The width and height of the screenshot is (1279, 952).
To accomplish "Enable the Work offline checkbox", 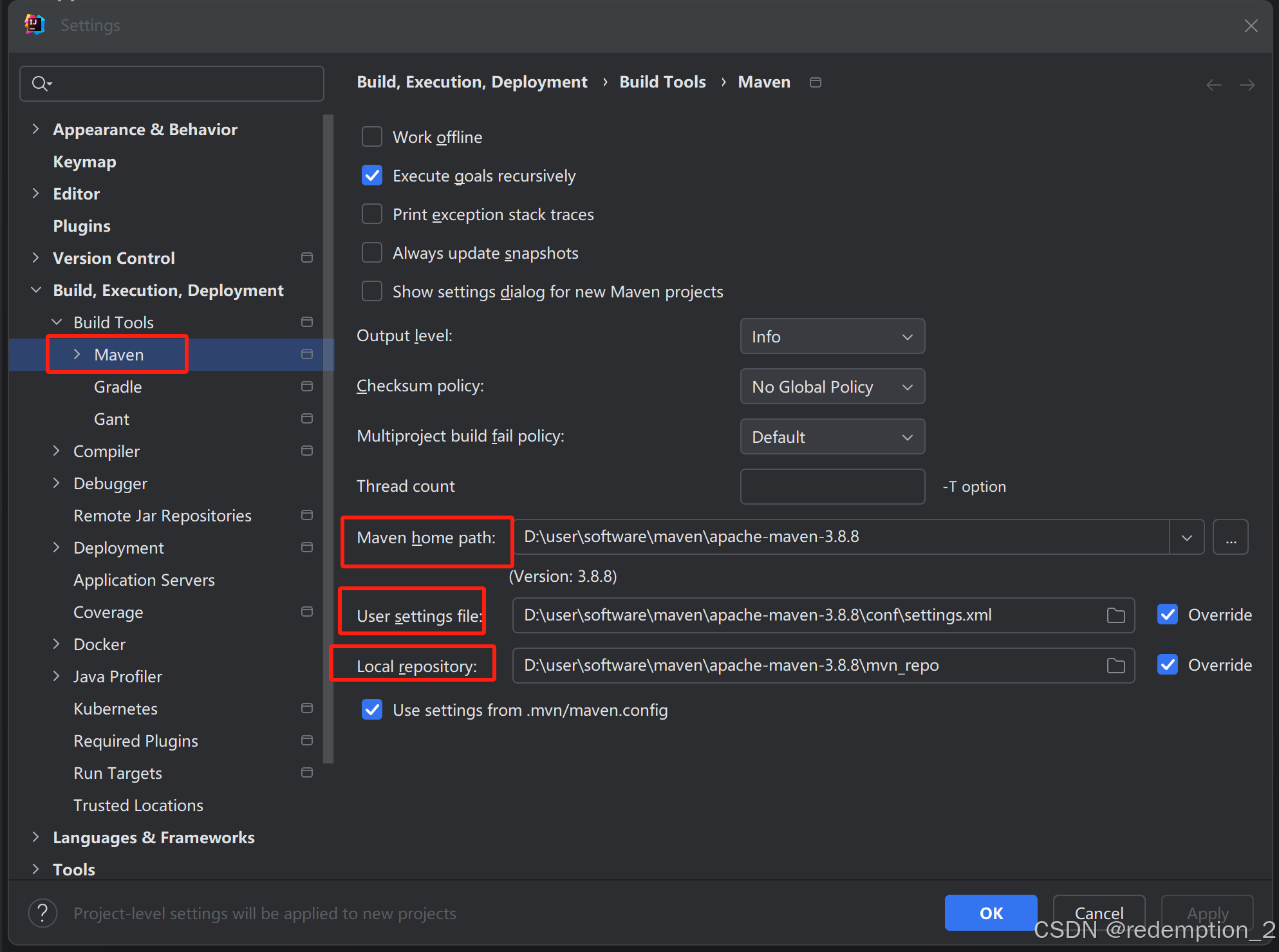I will point(372,137).
